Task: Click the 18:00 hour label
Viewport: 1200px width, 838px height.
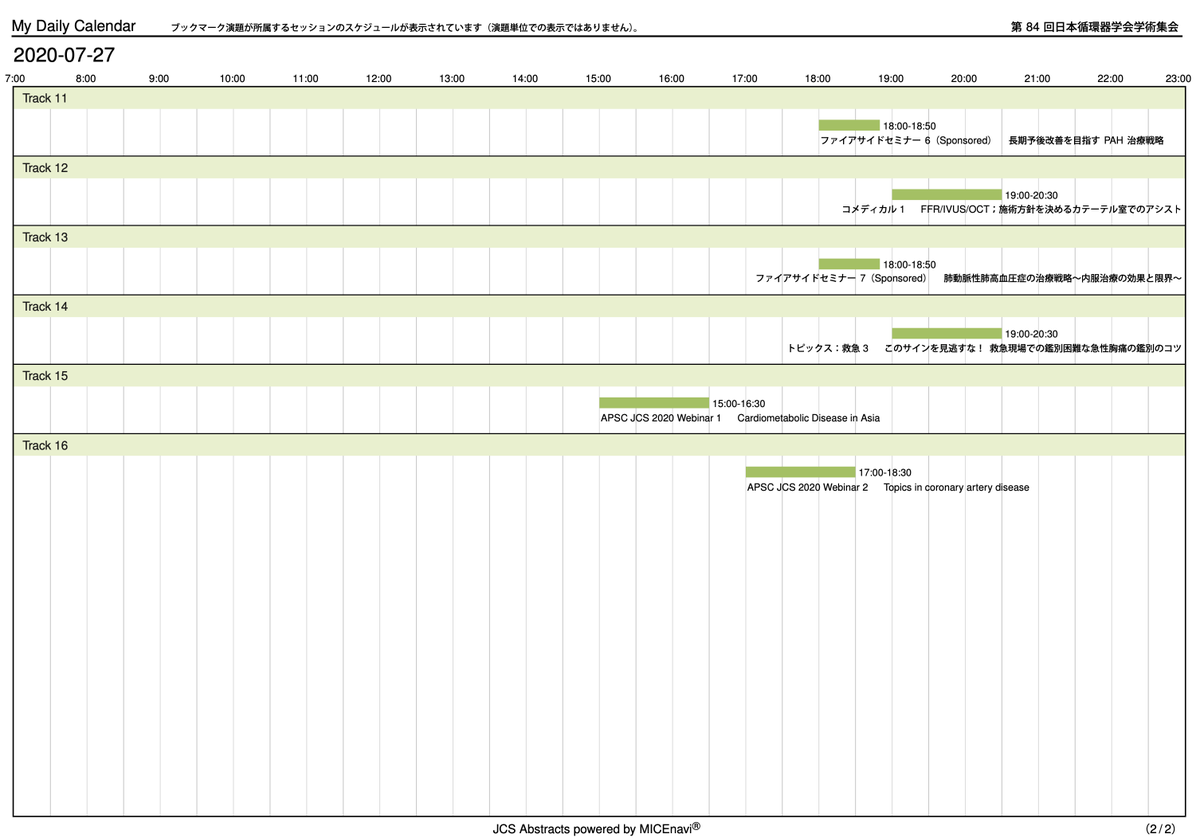Action: coord(818,78)
